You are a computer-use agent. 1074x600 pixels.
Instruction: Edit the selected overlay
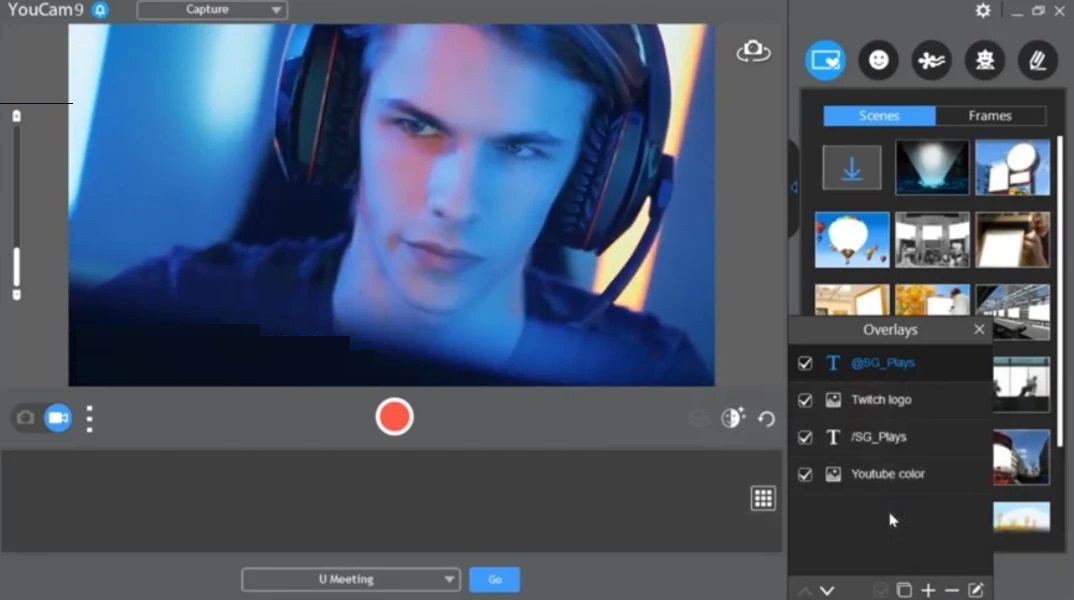point(976,590)
